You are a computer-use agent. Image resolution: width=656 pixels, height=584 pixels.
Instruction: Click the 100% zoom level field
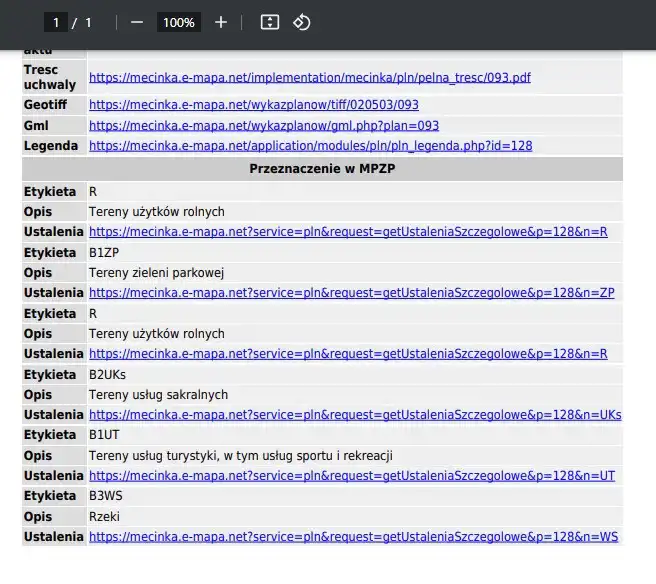point(179,22)
